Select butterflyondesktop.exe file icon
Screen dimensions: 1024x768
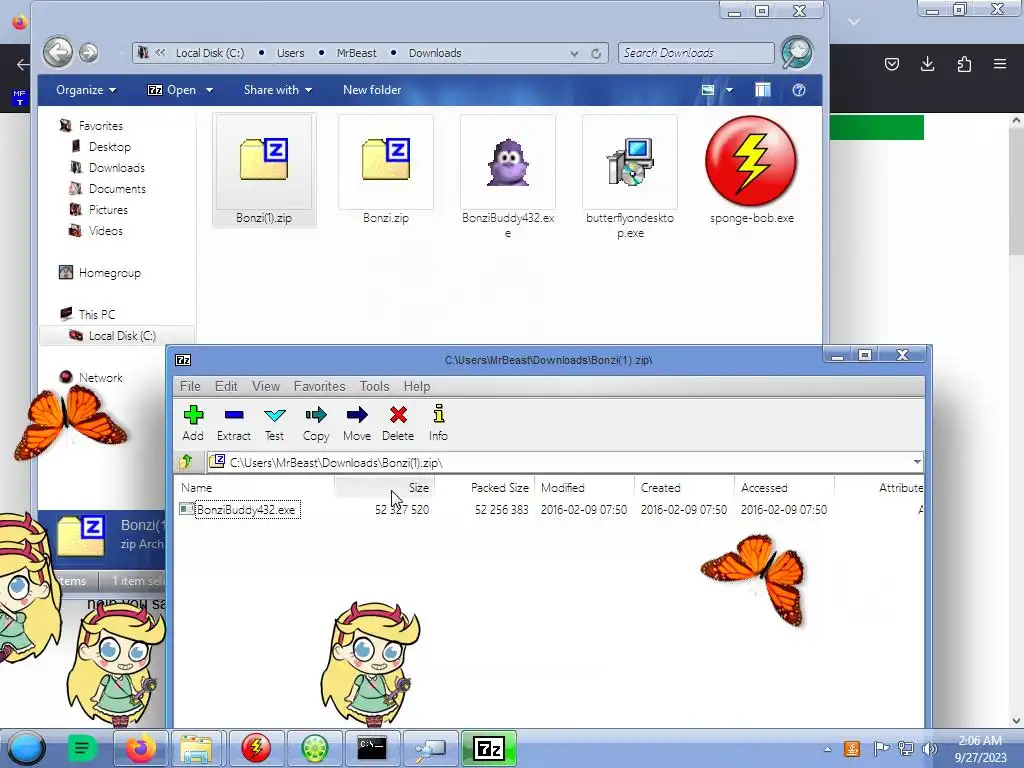tap(630, 162)
